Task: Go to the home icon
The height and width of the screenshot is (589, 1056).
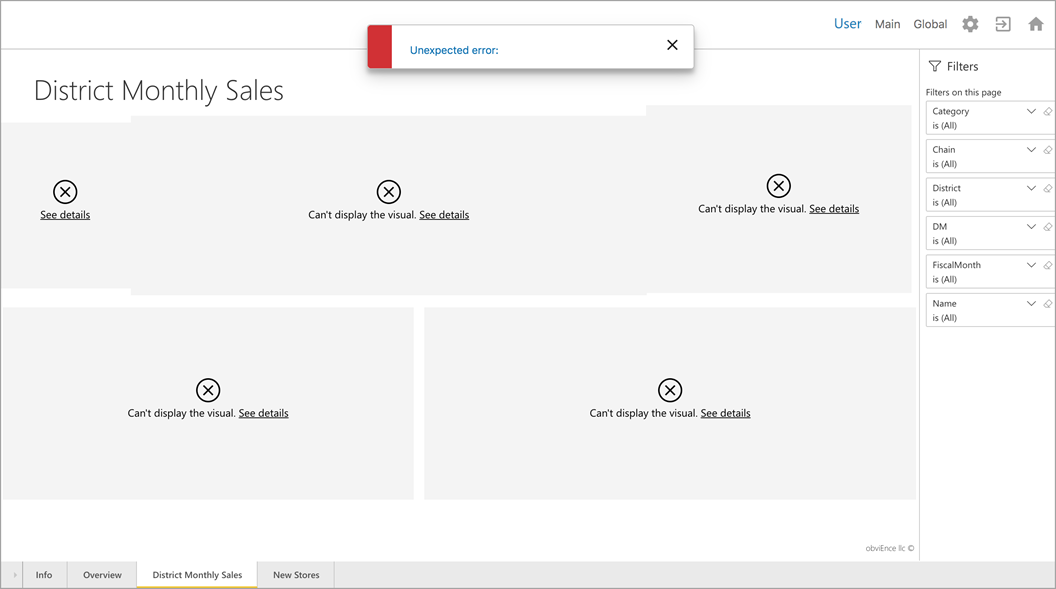Action: 1036,24
